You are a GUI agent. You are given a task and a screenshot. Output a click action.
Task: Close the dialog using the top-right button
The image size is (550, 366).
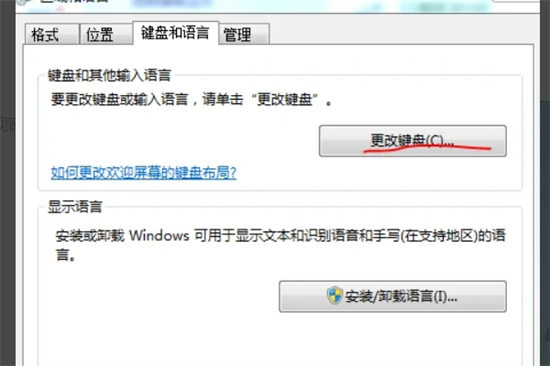516,1
